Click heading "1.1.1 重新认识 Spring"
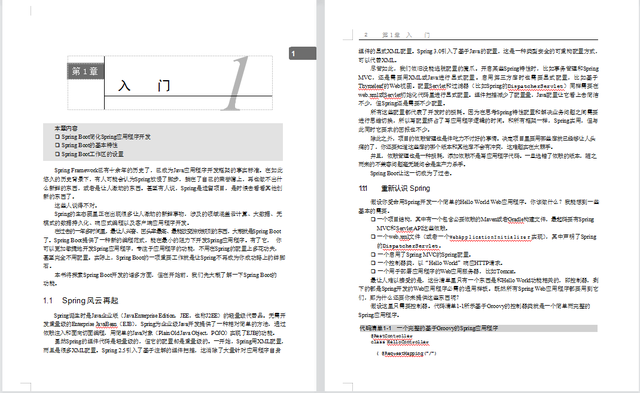 point(394,188)
